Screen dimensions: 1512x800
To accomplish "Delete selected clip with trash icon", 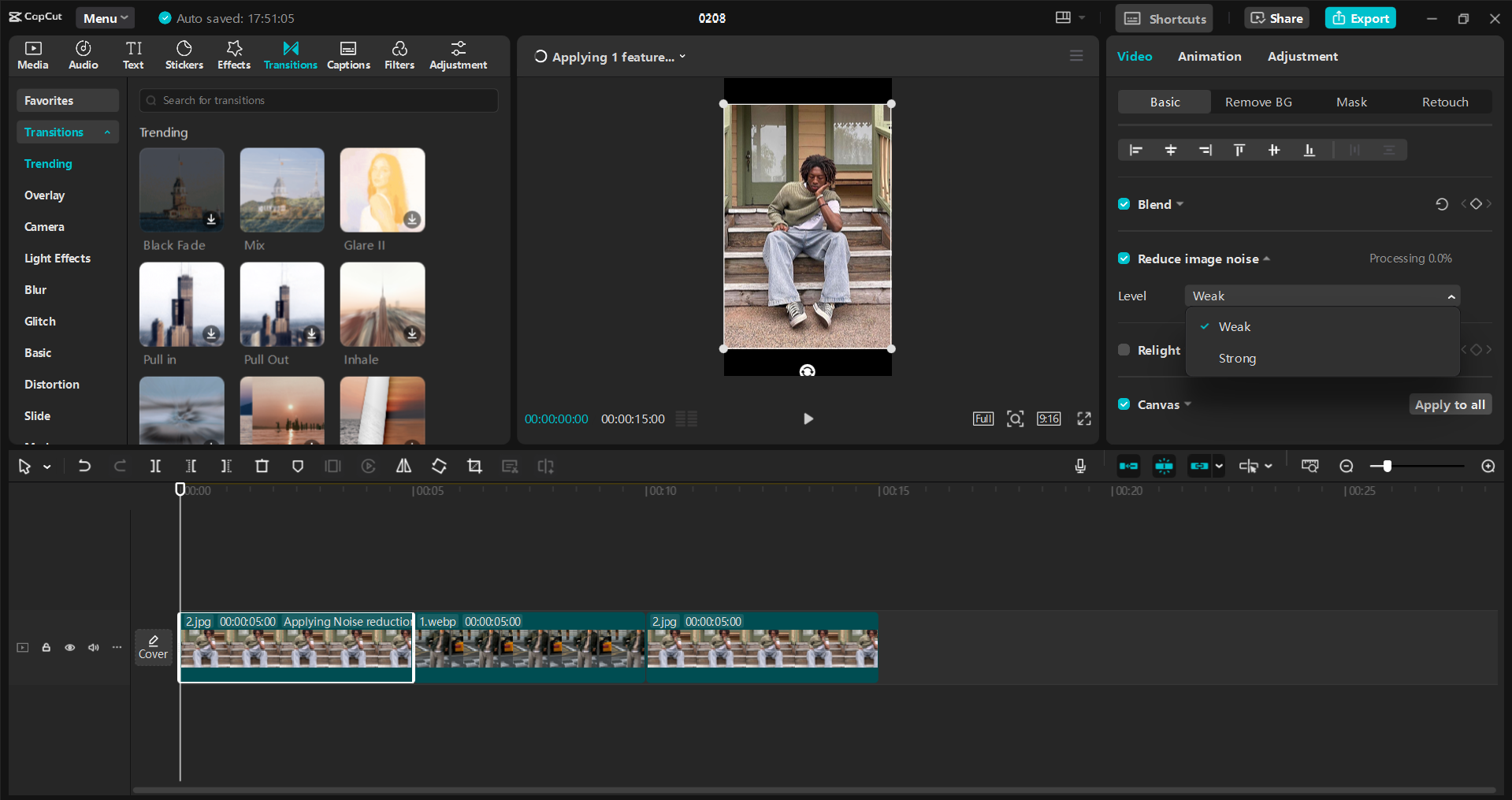I will pos(262,467).
